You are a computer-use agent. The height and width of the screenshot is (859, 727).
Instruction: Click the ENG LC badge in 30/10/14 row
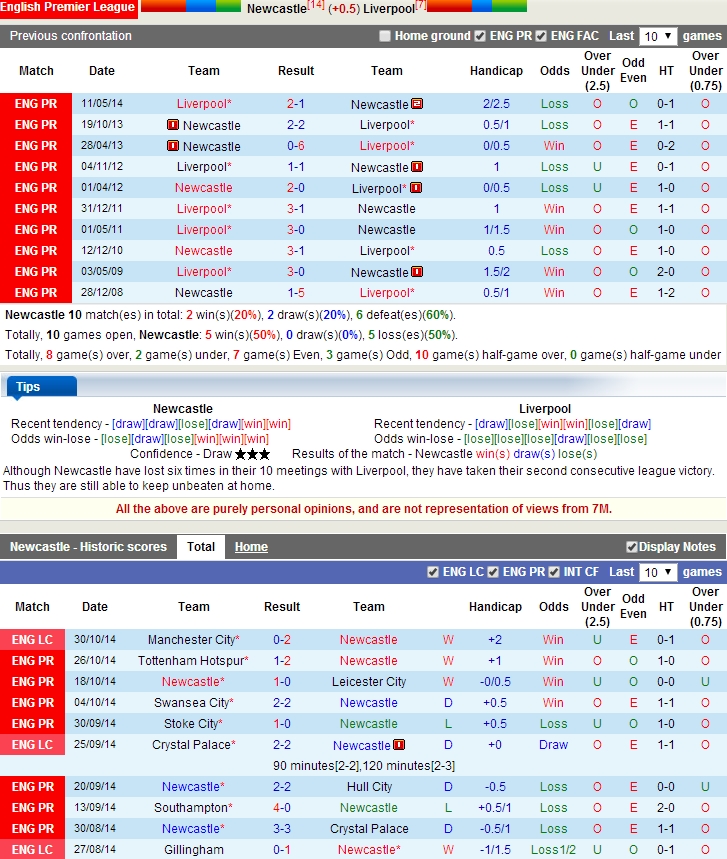(32, 639)
